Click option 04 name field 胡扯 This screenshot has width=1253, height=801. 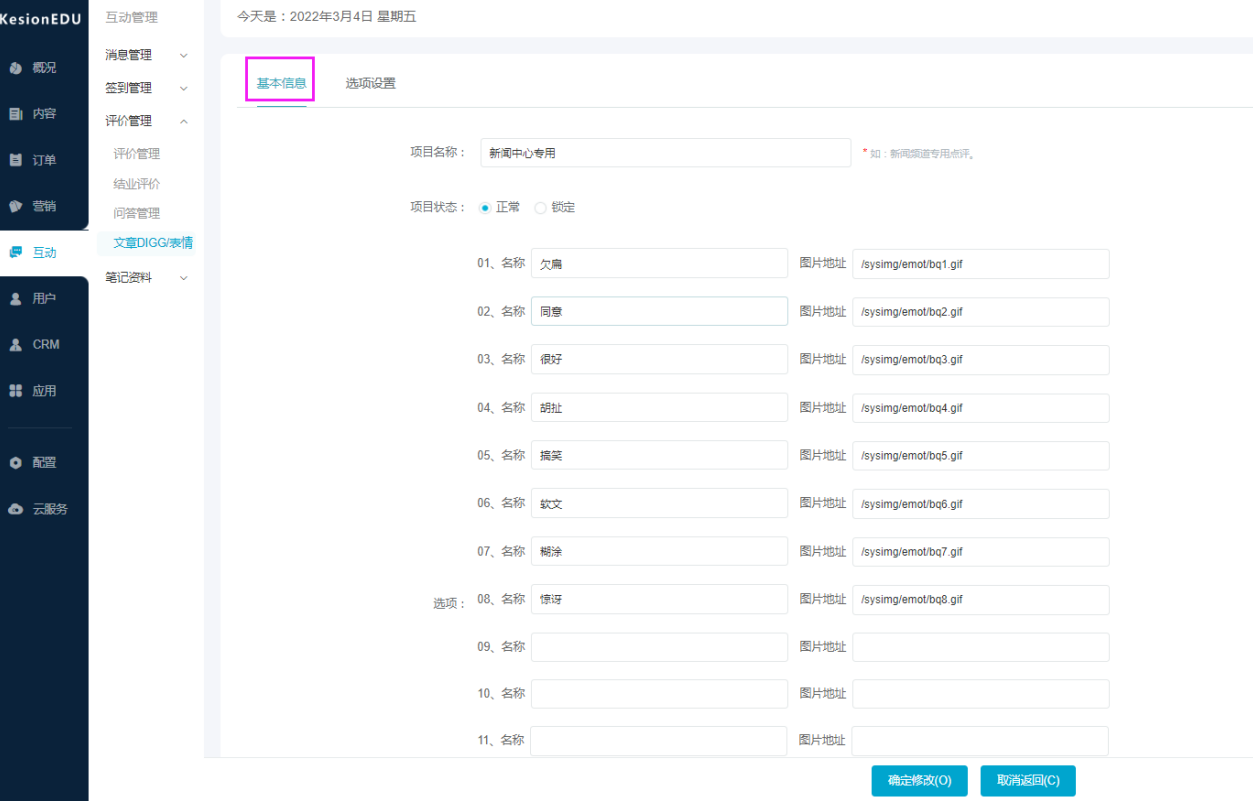point(659,408)
